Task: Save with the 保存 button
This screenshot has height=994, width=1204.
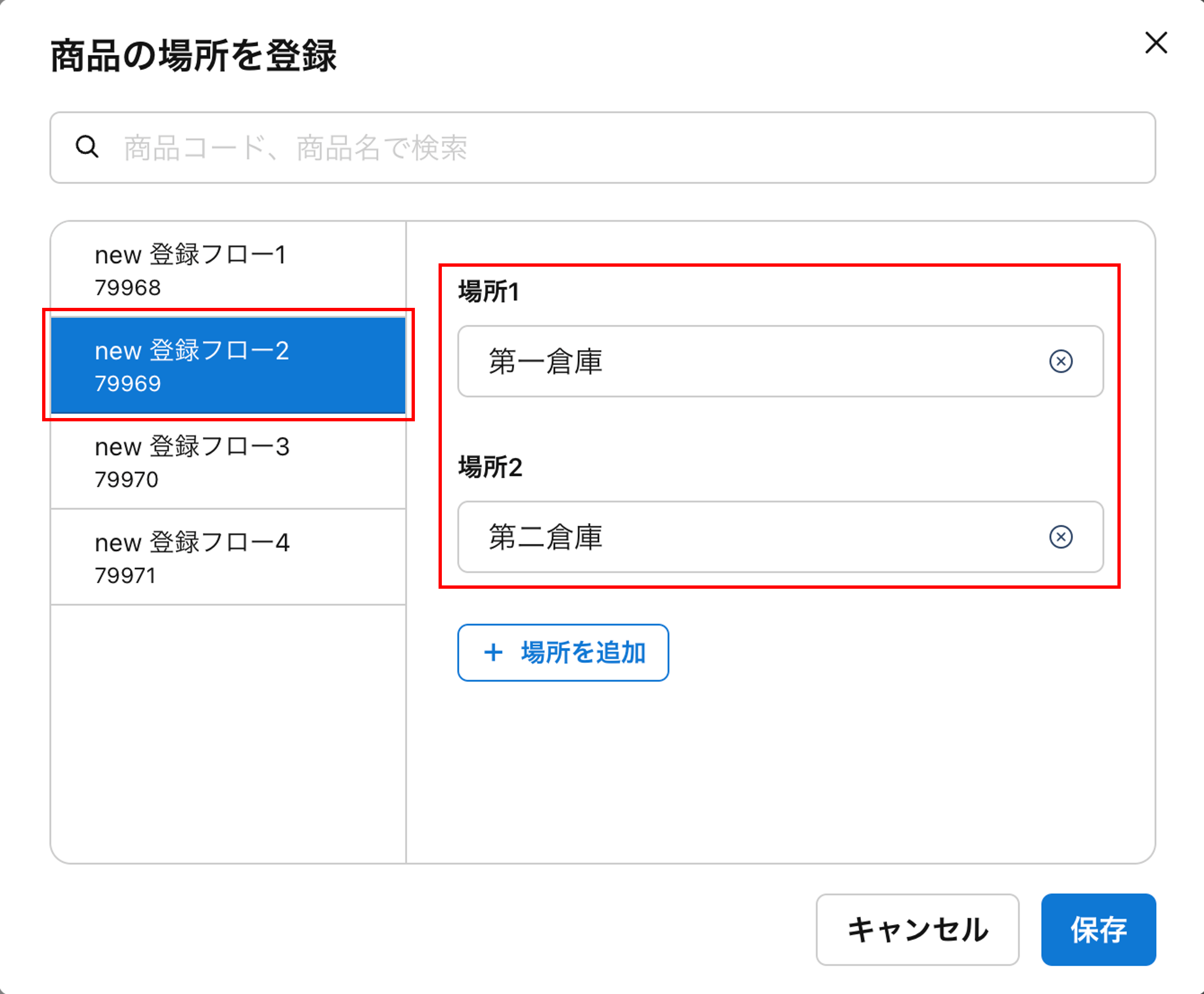Action: tap(1099, 929)
